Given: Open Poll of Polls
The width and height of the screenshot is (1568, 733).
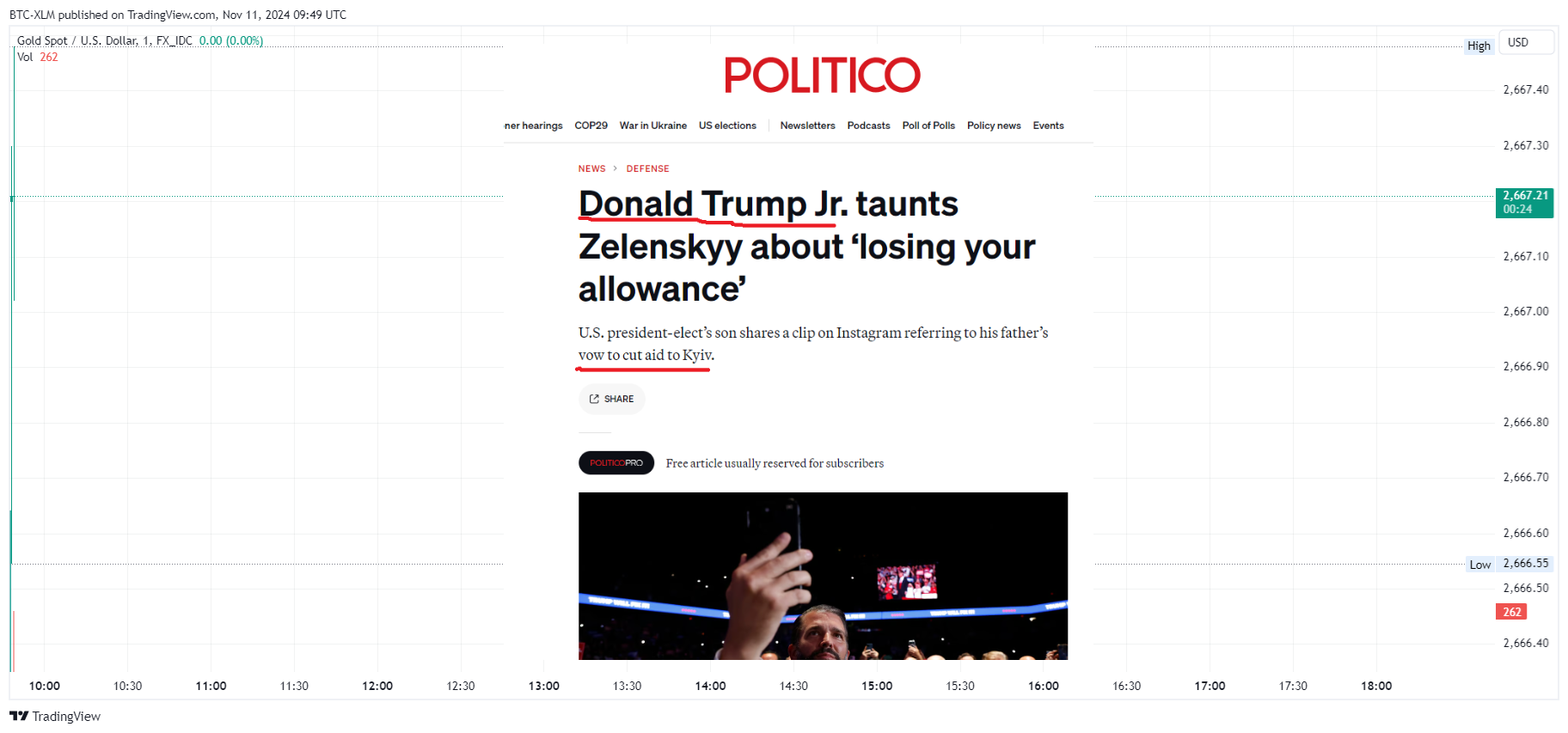Looking at the screenshot, I should click(x=928, y=125).
